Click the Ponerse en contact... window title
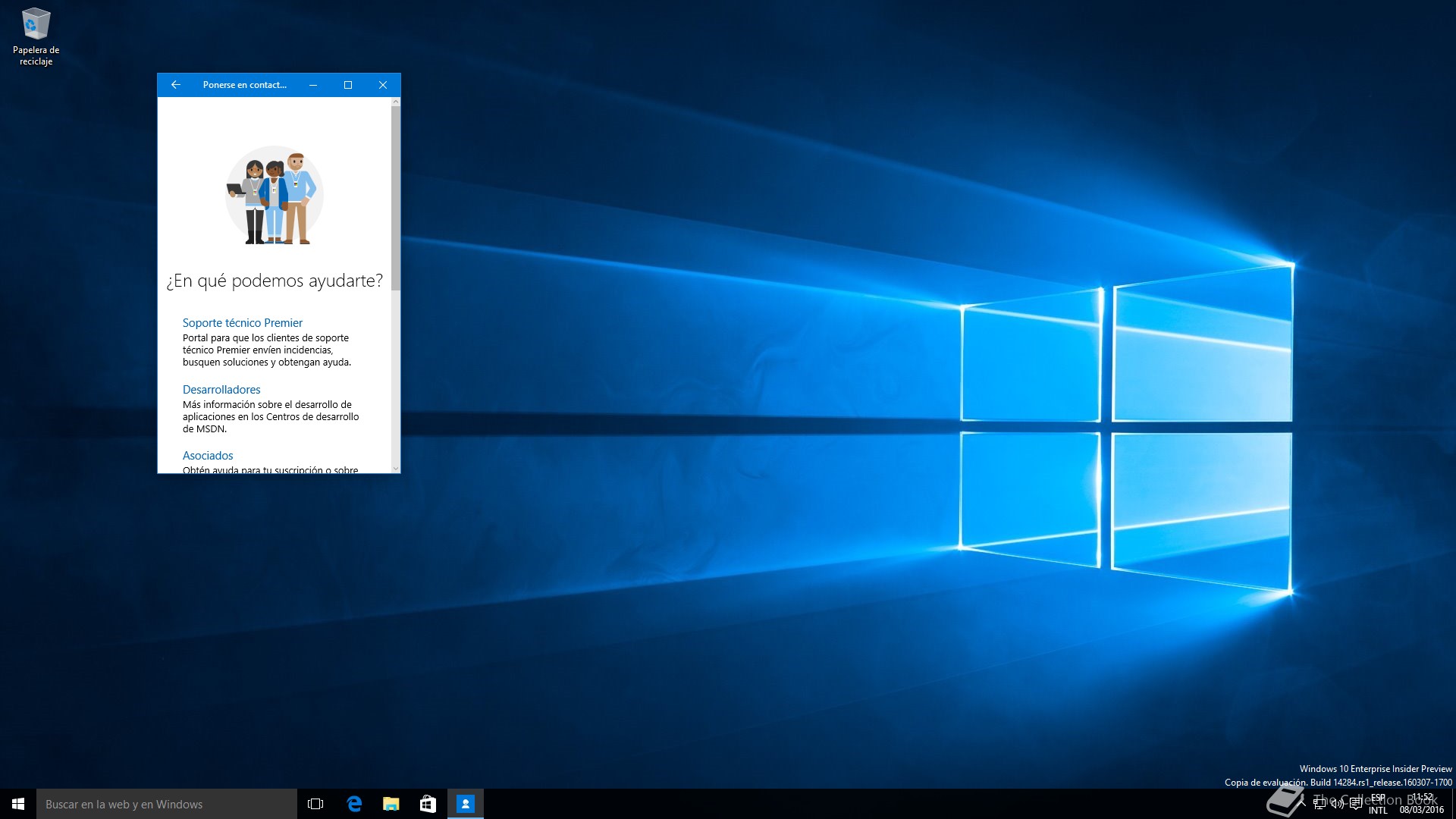Viewport: 1456px width, 819px height. 244,85
